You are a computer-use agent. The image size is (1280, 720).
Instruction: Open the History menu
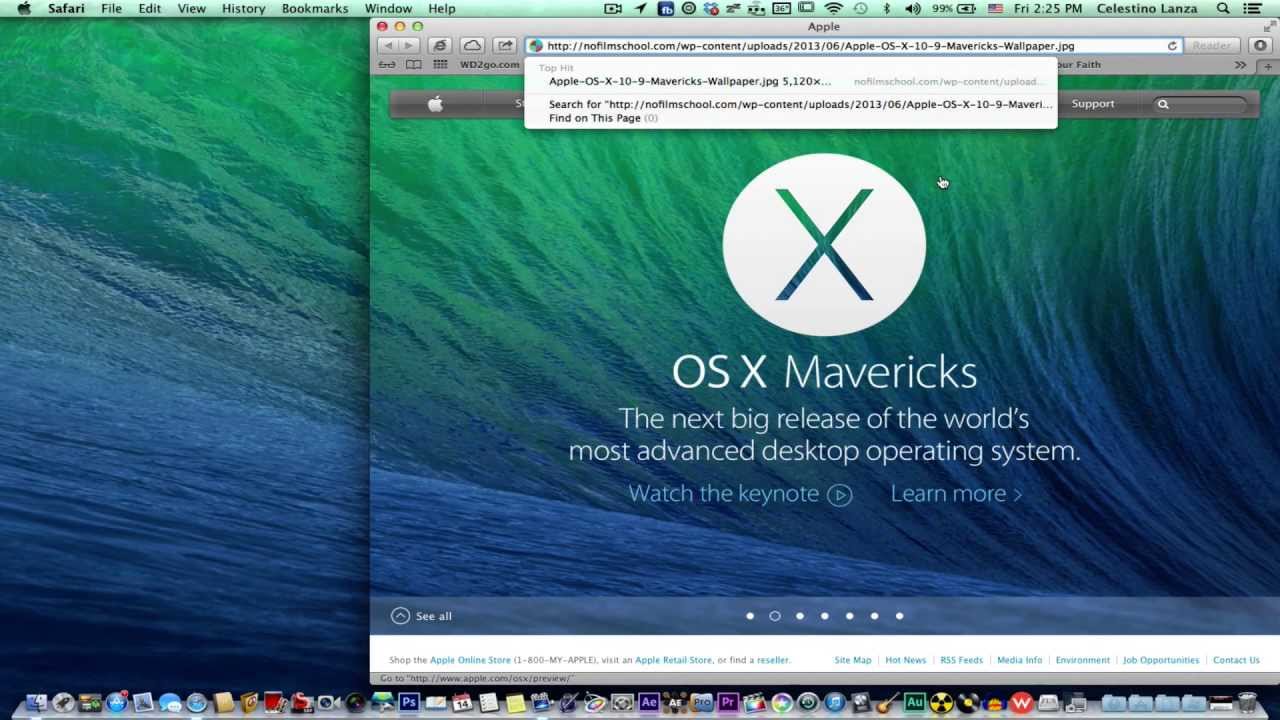click(x=243, y=9)
